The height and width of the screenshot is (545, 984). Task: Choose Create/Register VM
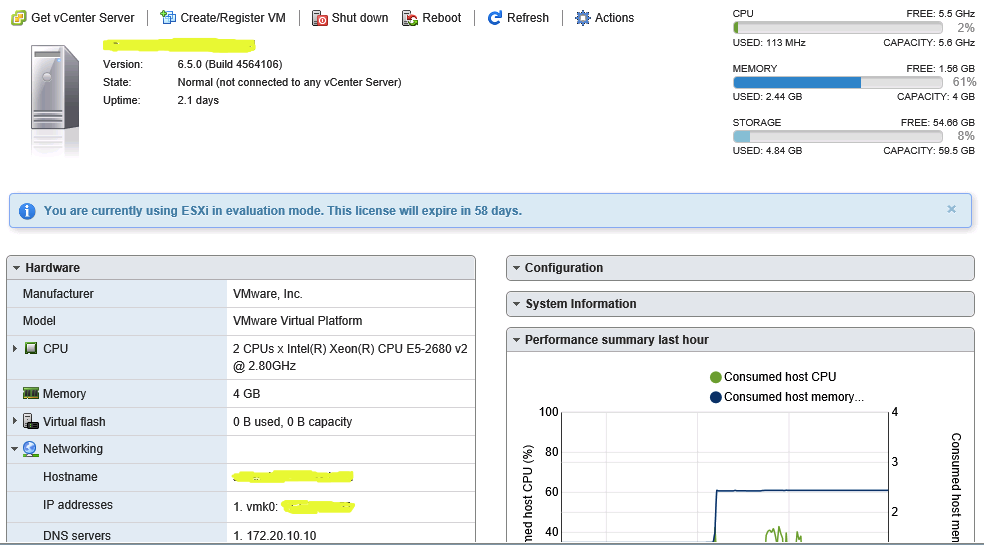pos(223,18)
